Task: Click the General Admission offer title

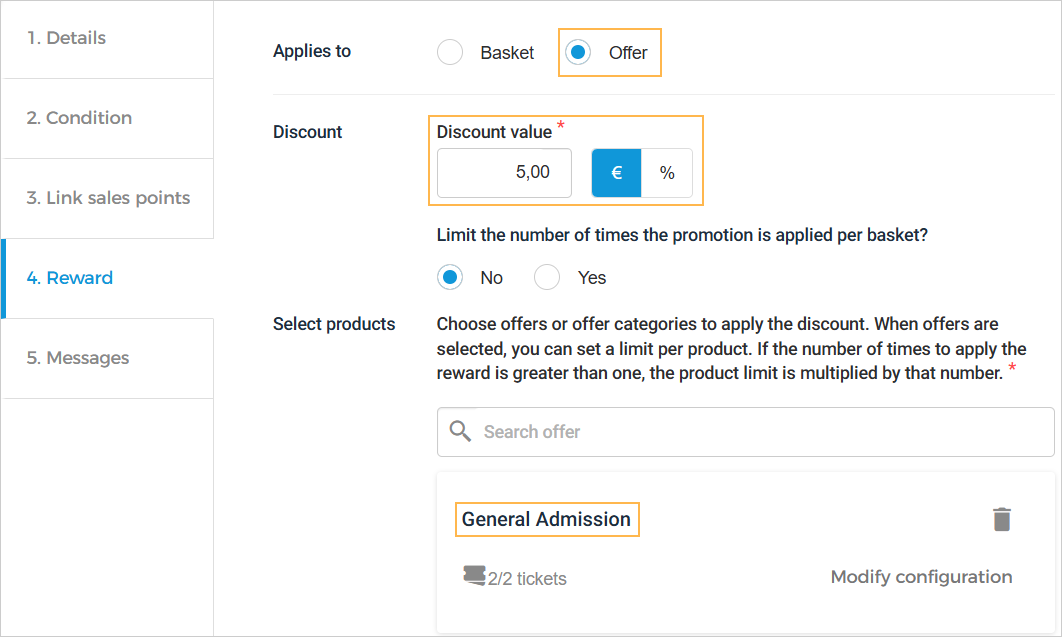Action: (x=546, y=519)
